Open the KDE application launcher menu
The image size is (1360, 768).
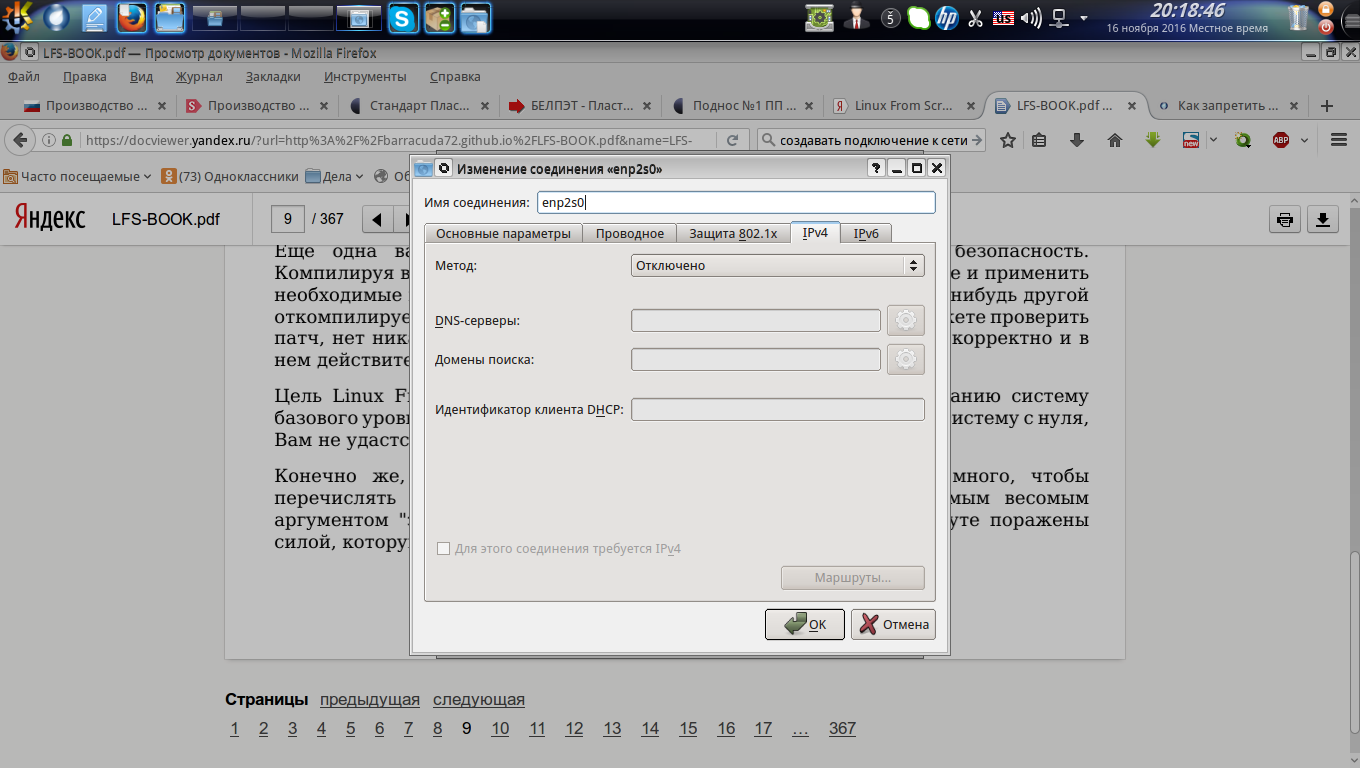point(16,17)
